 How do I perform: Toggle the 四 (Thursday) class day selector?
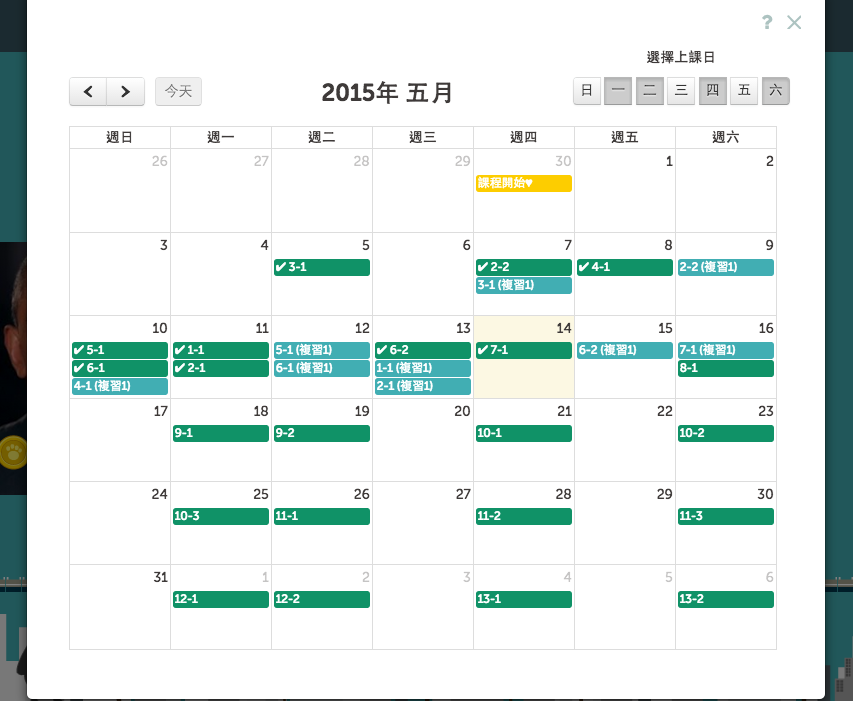point(712,90)
